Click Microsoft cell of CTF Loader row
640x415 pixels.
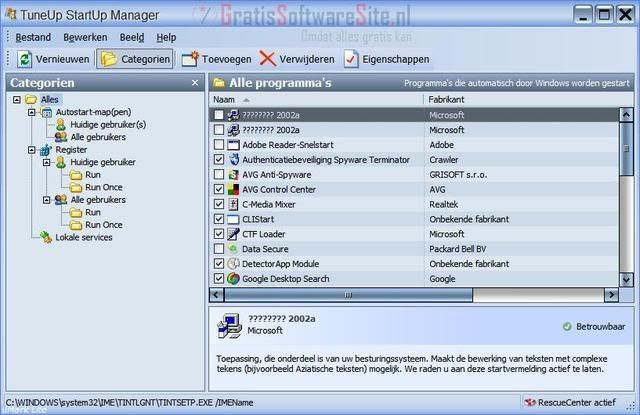tap(447, 234)
